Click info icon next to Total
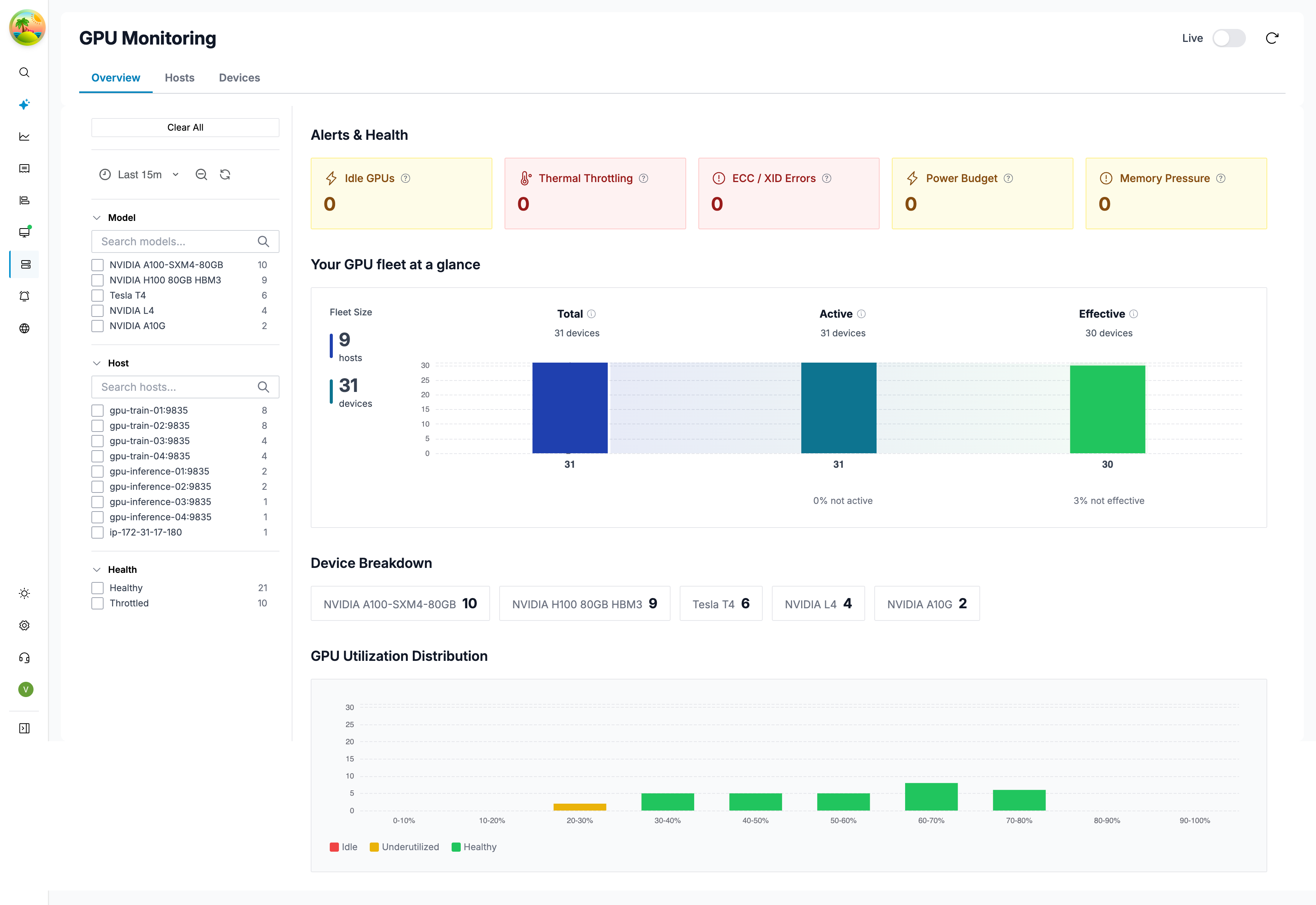Screen dimensions: 1316x905 tap(591, 313)
